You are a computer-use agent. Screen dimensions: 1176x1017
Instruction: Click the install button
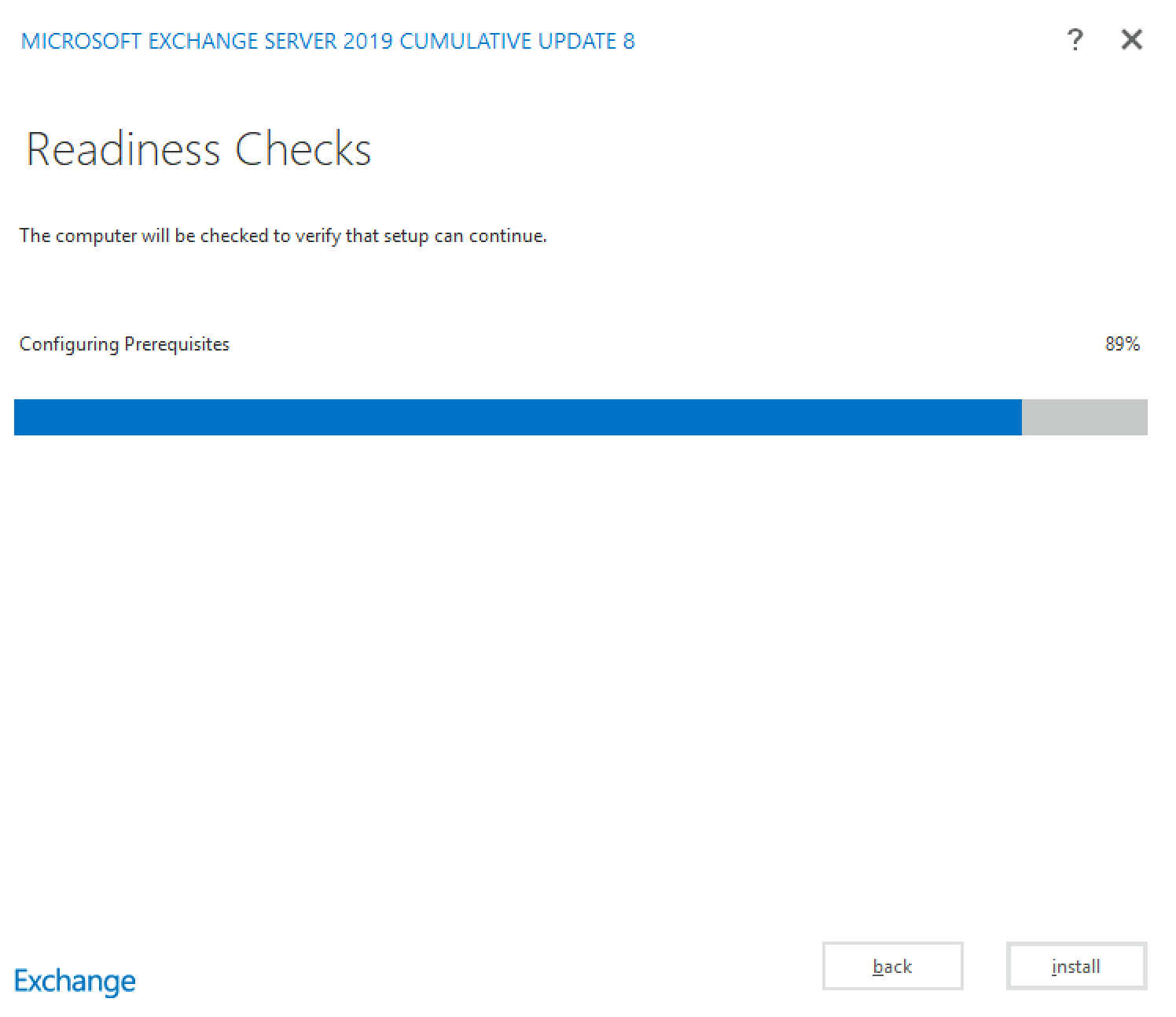pos(1076,966)
